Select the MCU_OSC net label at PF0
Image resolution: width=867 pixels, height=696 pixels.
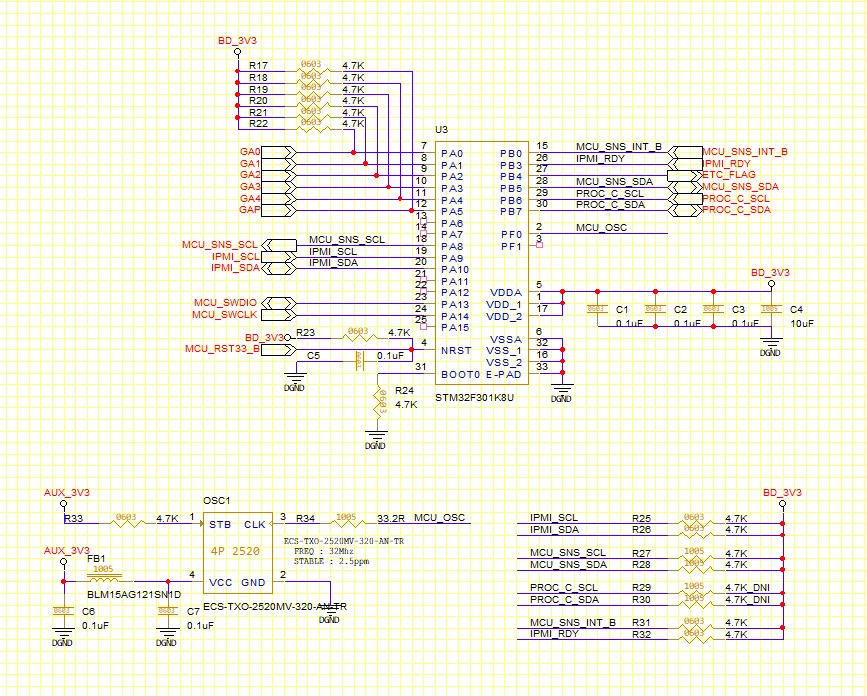click(x=602, y=228)
